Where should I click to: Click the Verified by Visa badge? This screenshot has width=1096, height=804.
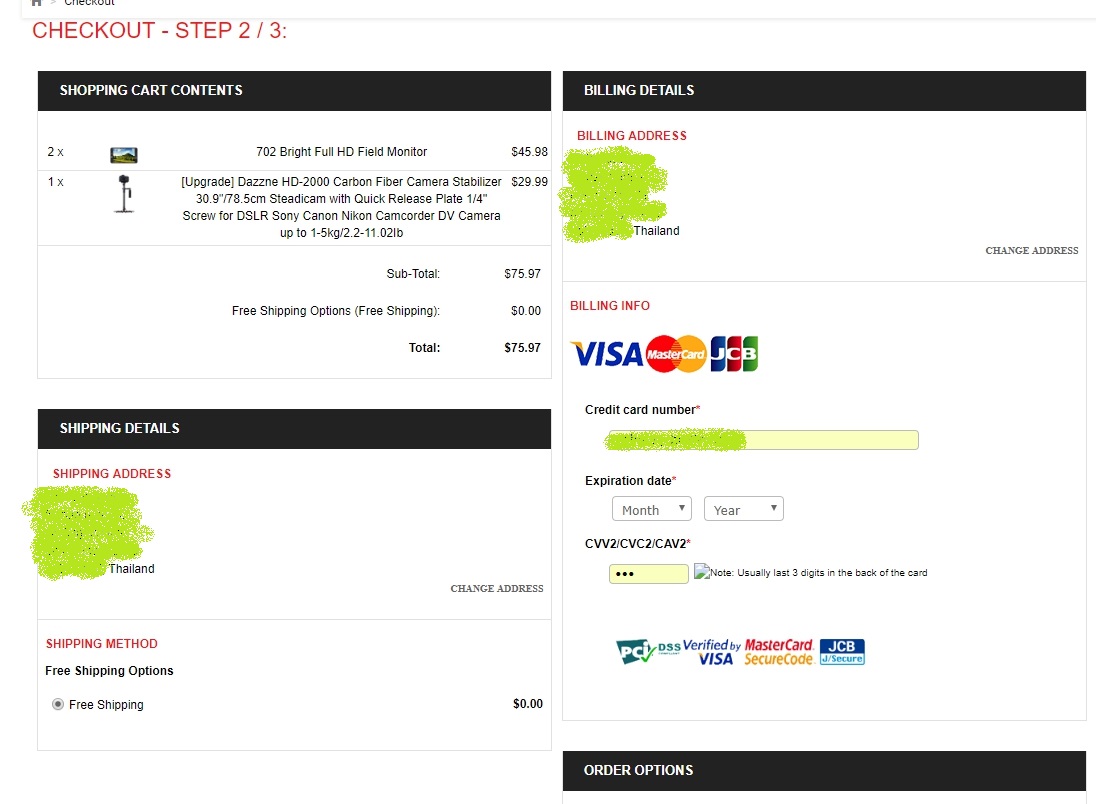(x=712, y=652)
